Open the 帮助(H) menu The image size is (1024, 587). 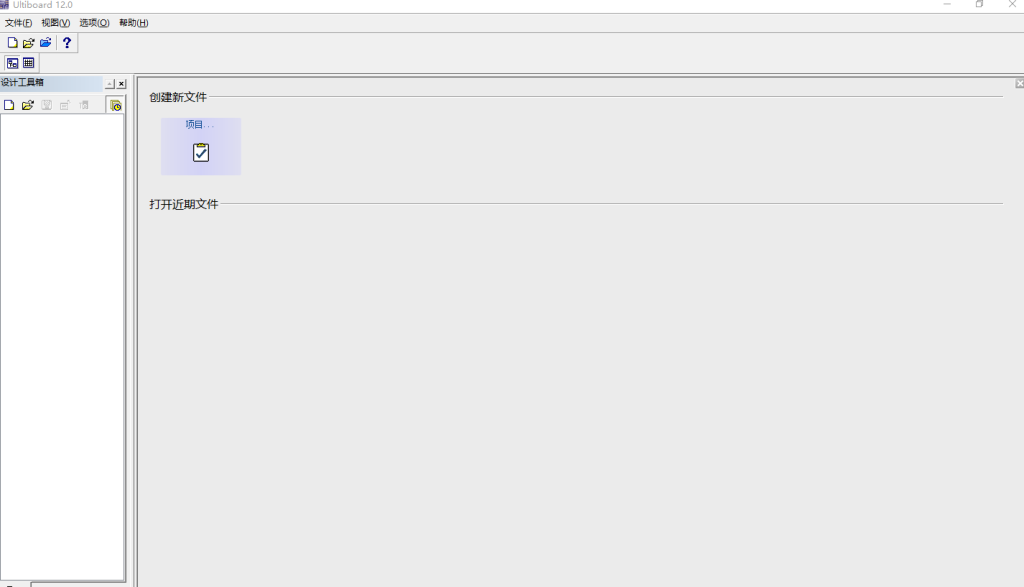(133, 23)
